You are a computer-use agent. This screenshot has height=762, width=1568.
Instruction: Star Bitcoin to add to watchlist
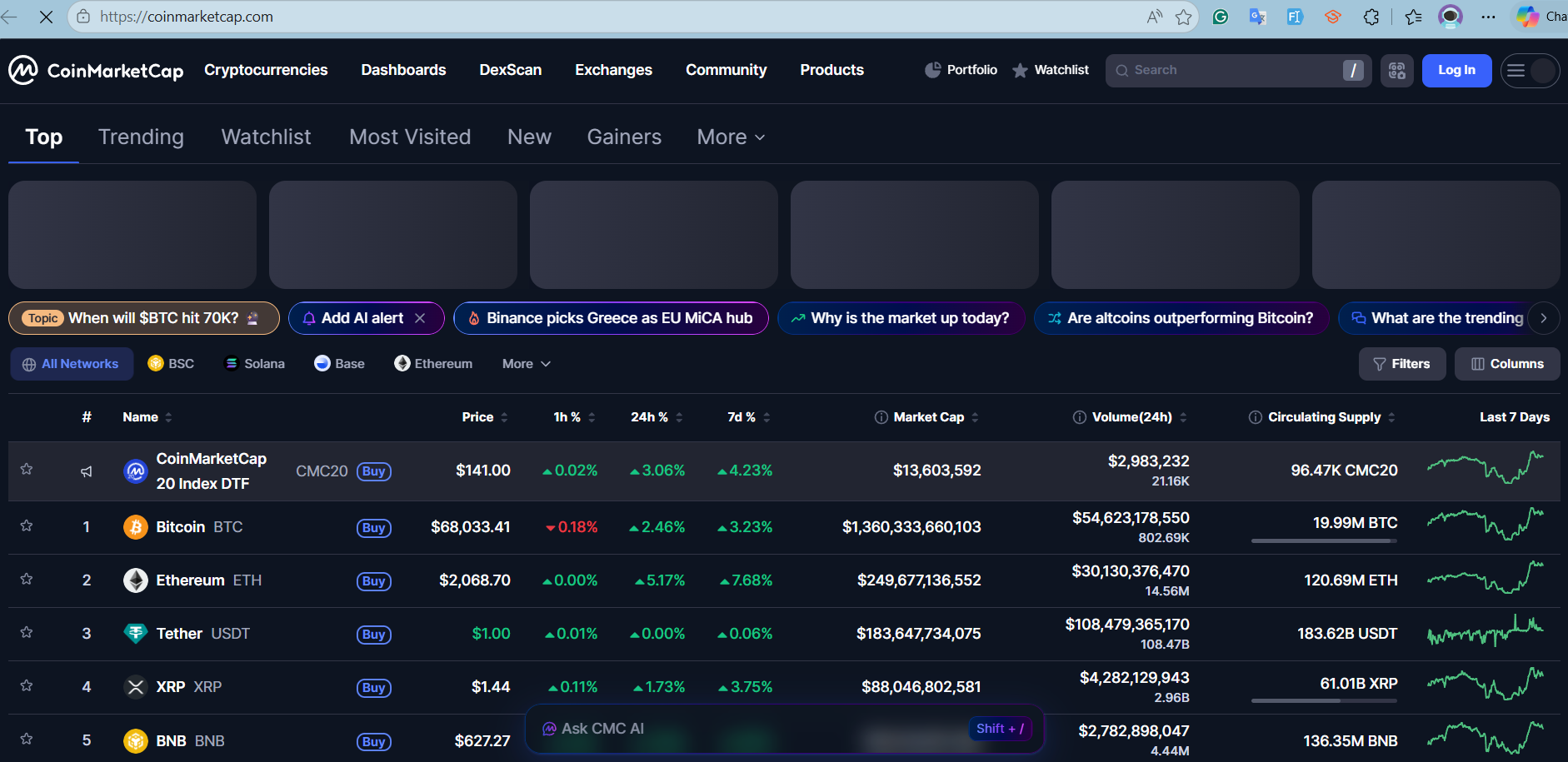click(27, 526)
